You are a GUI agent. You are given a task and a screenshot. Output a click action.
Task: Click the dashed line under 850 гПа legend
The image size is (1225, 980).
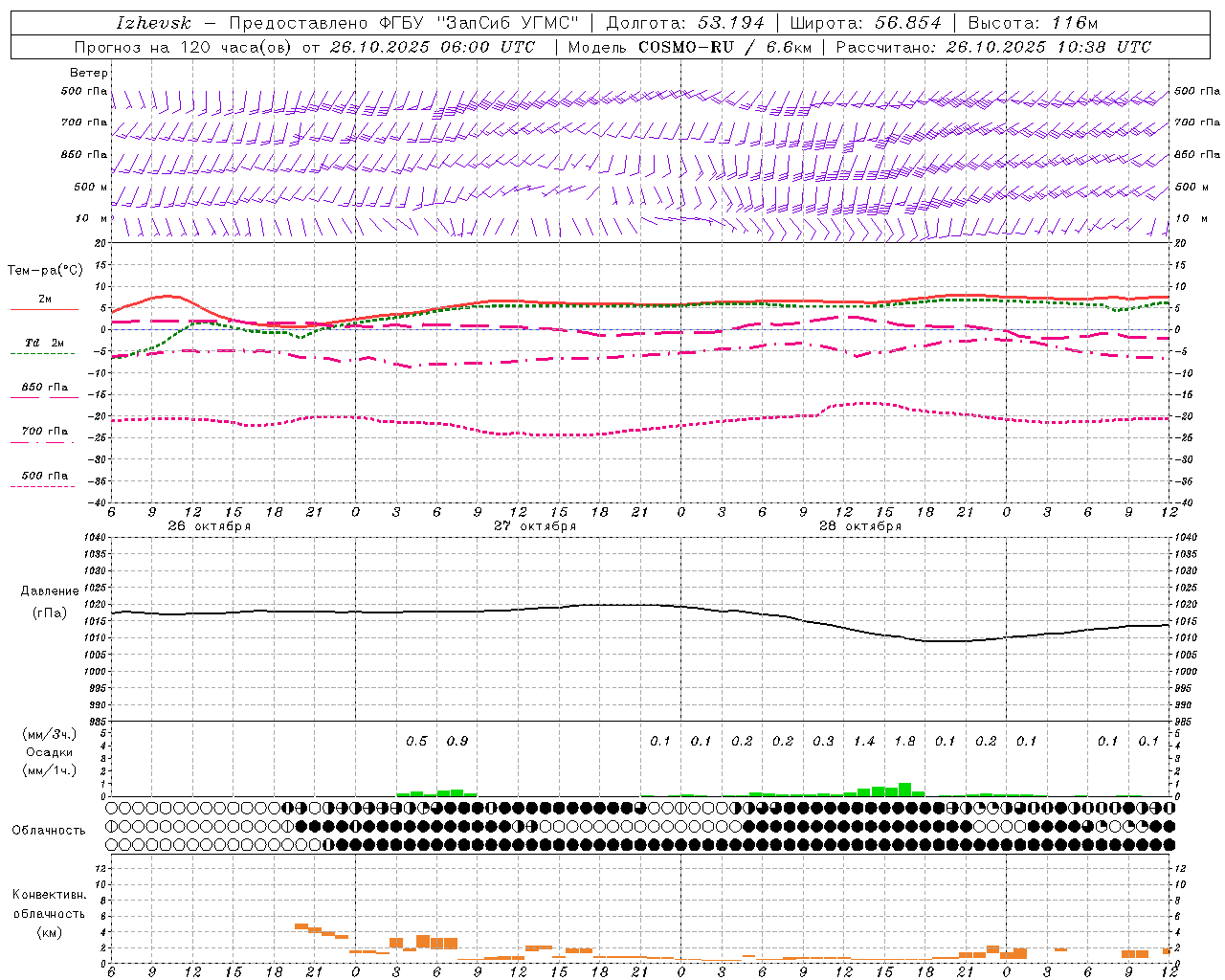click(x=42, y=398)
